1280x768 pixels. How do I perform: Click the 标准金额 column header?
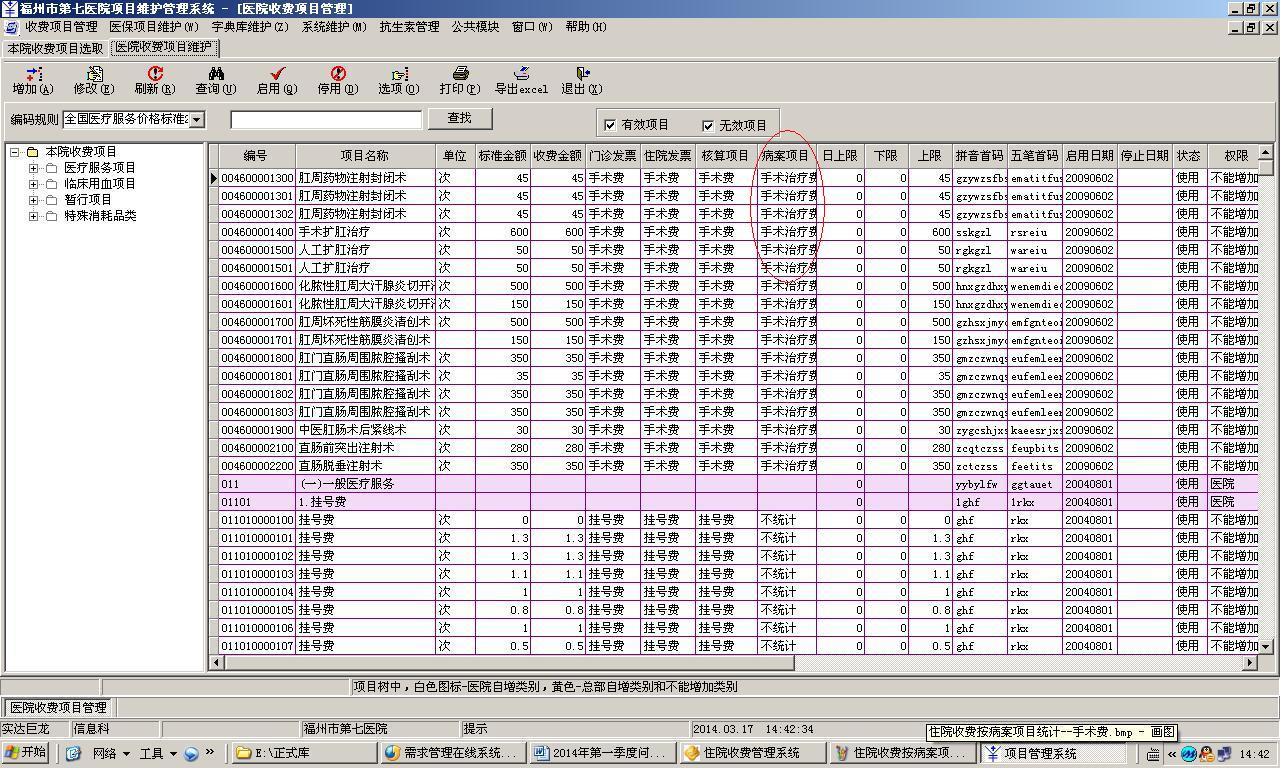[503, 156]
